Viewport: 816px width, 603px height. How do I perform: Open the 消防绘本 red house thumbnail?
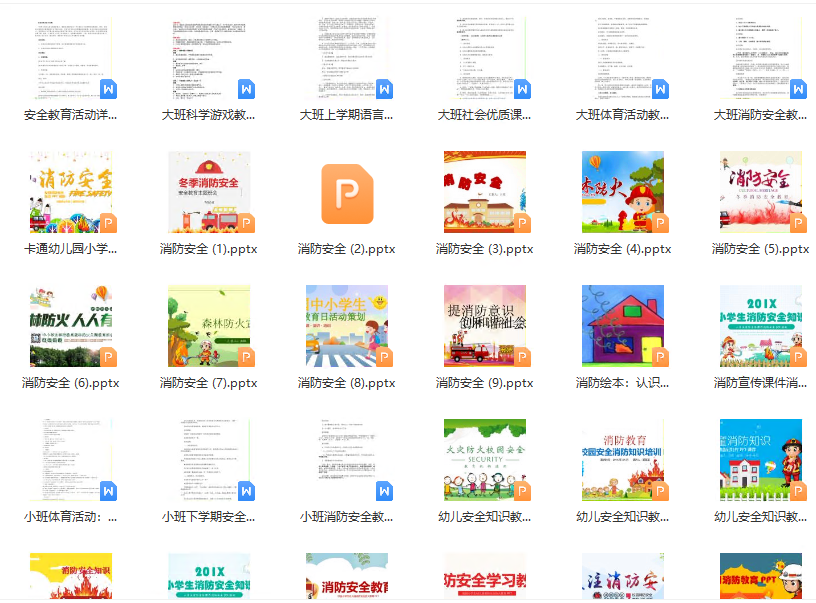622,326
